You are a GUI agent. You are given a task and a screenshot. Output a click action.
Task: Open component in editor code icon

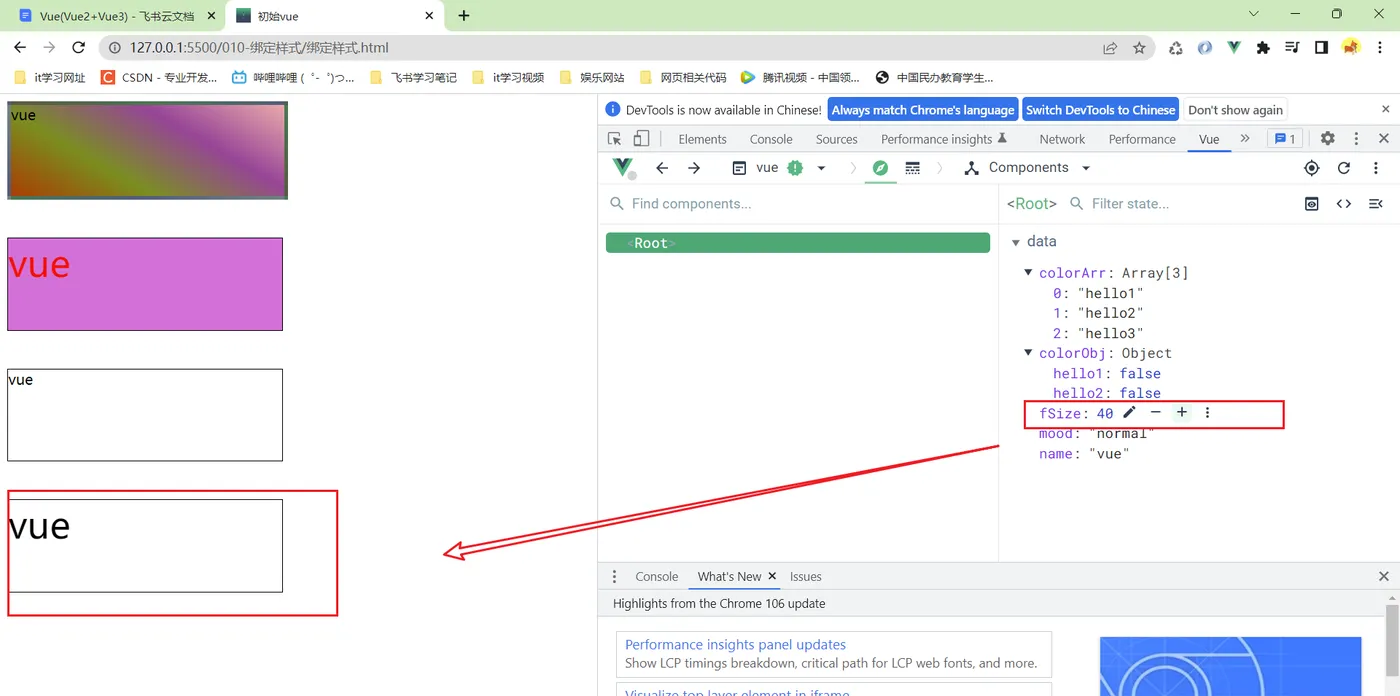pyautogui.click(x=1344, y=204)
